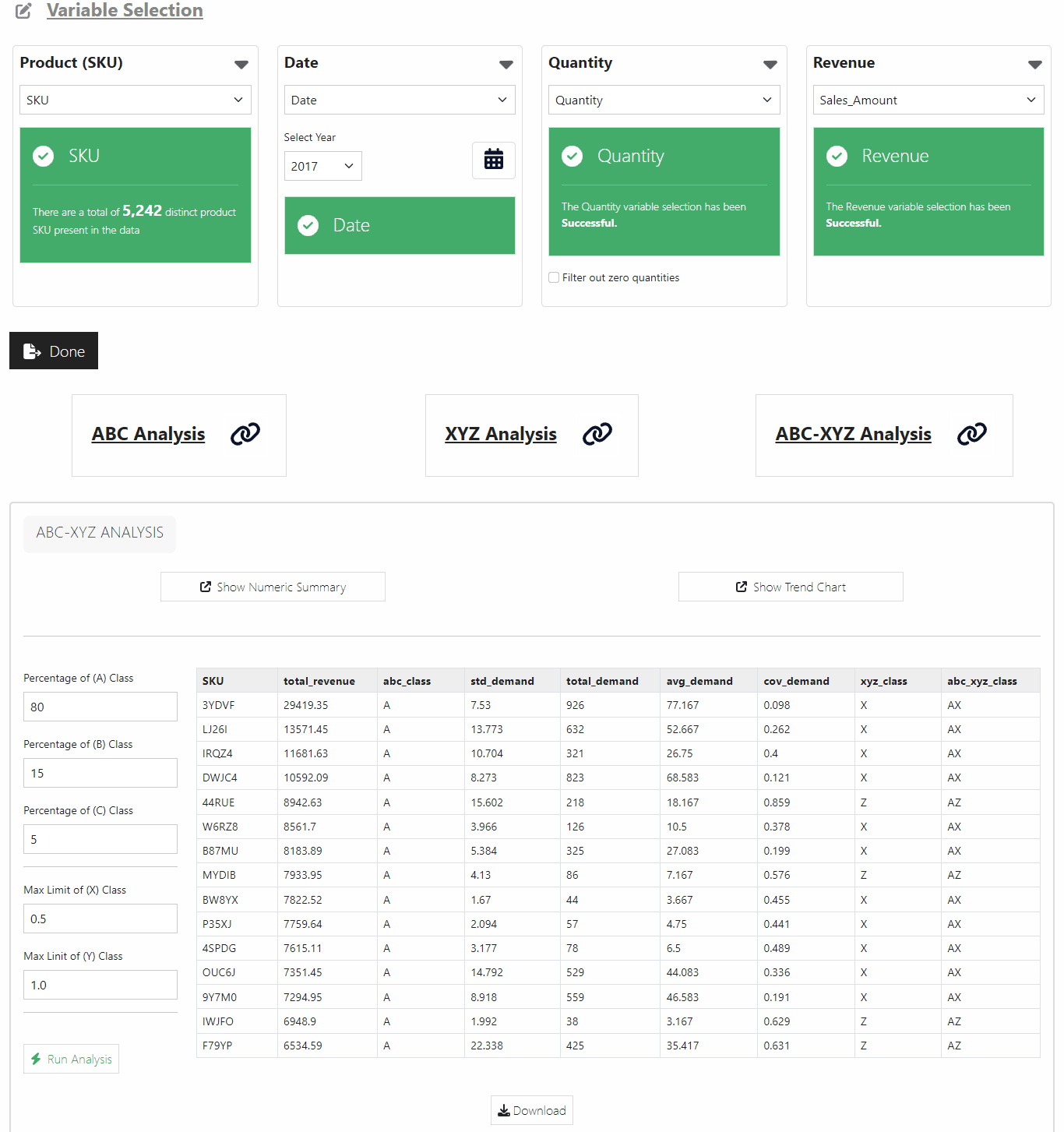The width and height of the screenshot is (1064, 1132).
Task: Click the chain link icon for ABC Analysis
Action: click(245, 434)
